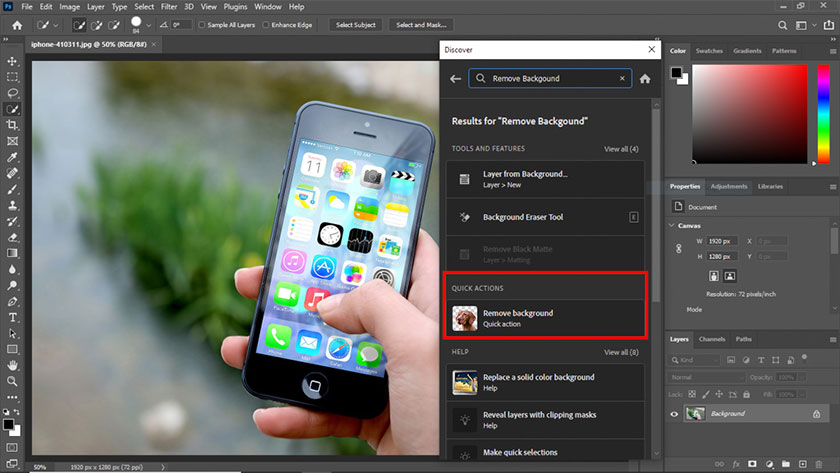Choose Add to selection mode
Screen dimensions: 840x473
(97, 25)
